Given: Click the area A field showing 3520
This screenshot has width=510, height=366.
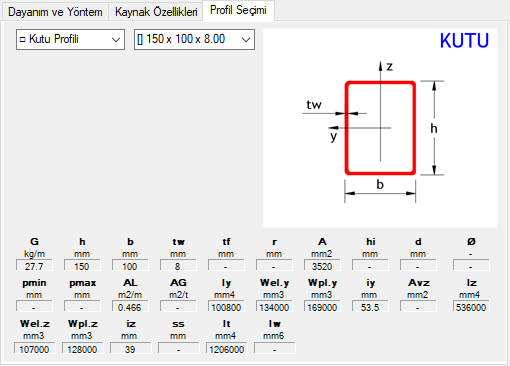Looking at the screenshot, I should 322,266.
